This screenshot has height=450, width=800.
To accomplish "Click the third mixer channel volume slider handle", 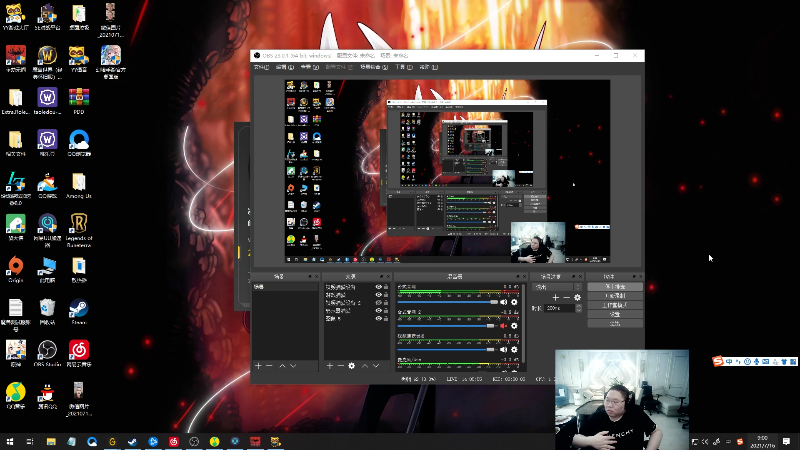I will click(490, 349).
